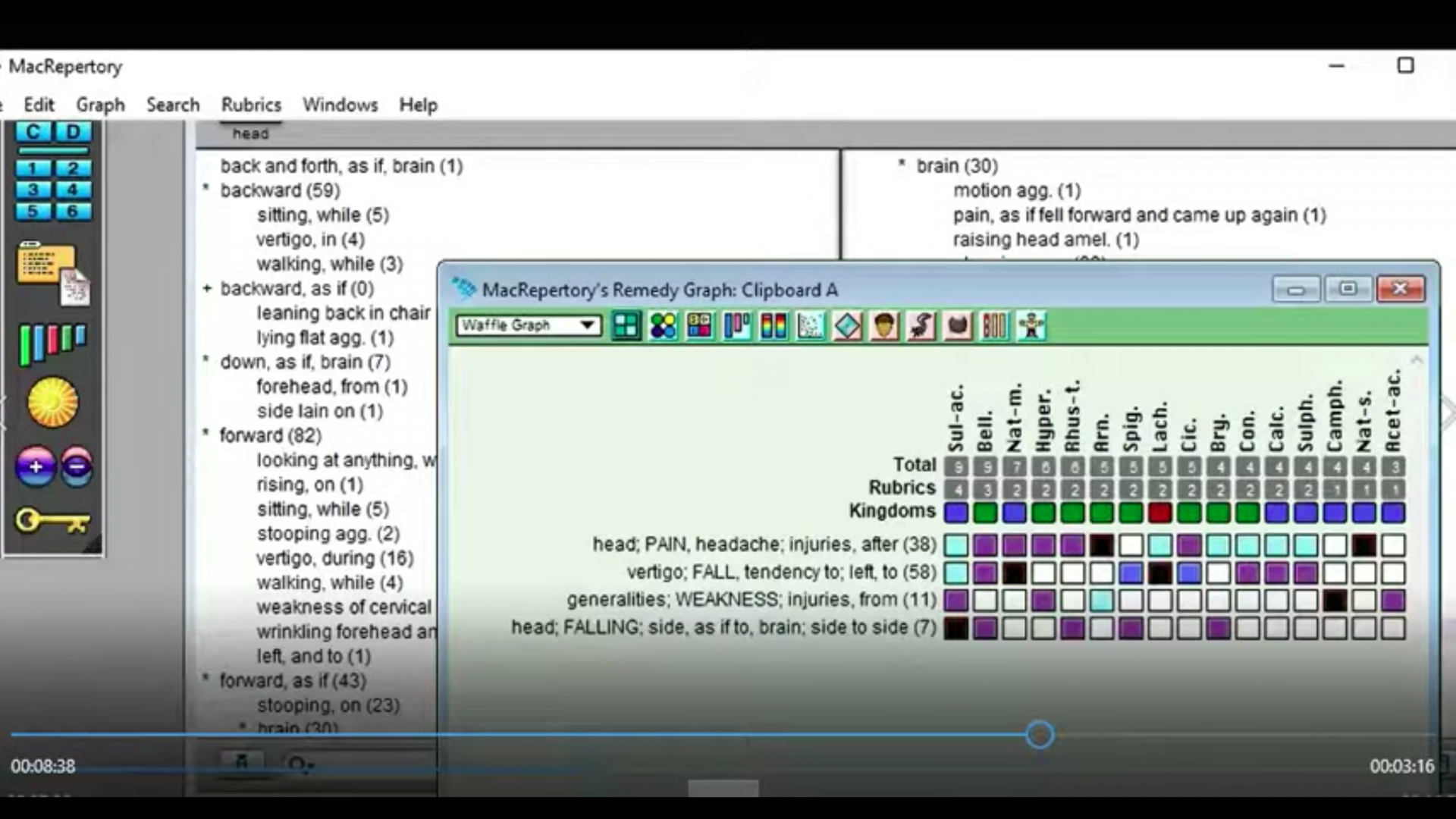Select rubric 'head; PAIN, headache; injuries, after (38)'
1456x819 pixels.
coord(764,544)
